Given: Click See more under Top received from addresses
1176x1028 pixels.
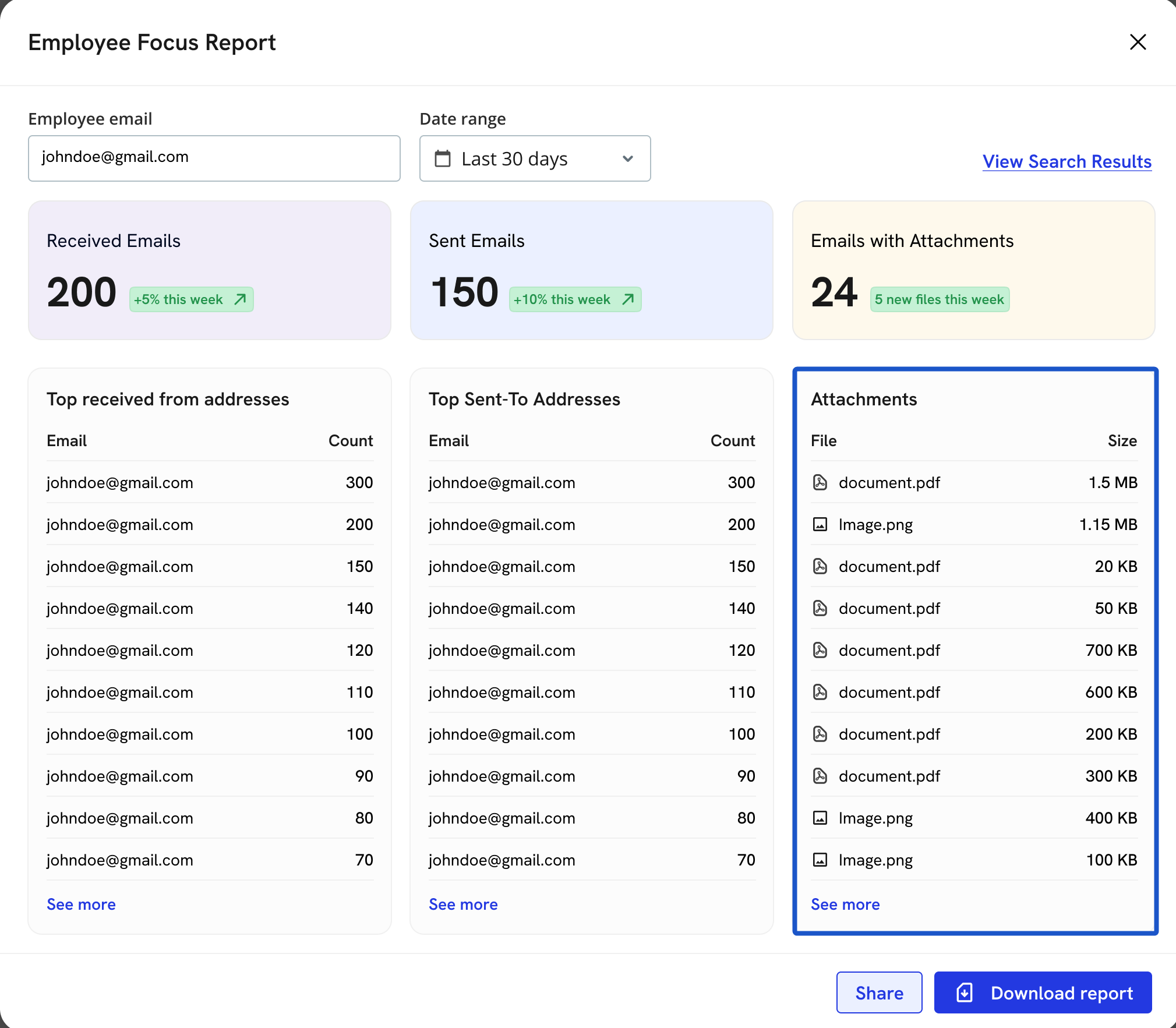Looking at the screenshot, I should pyautogui.click(x=81, y=904).
